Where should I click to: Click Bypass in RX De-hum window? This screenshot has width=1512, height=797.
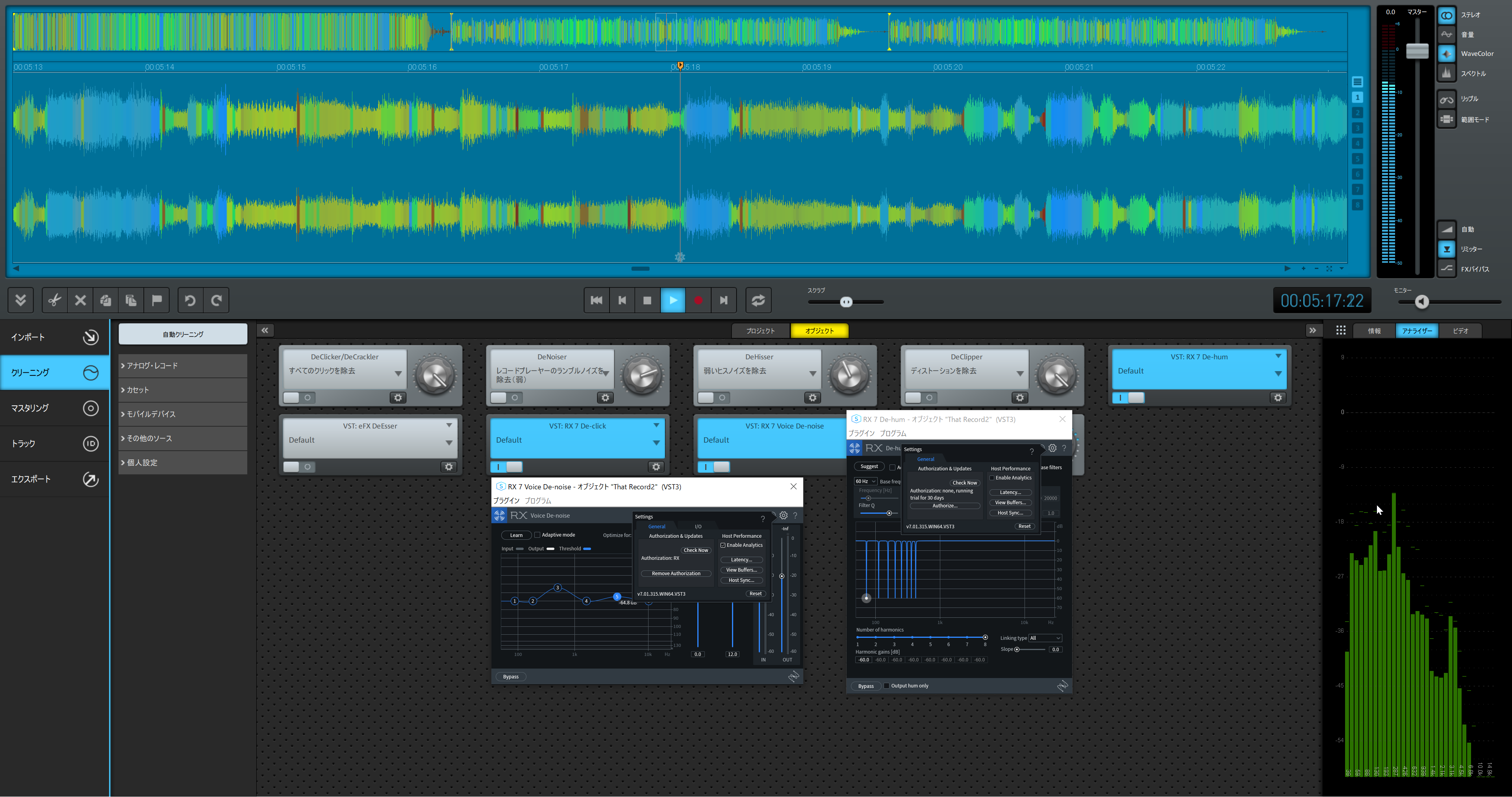(866, 686)
